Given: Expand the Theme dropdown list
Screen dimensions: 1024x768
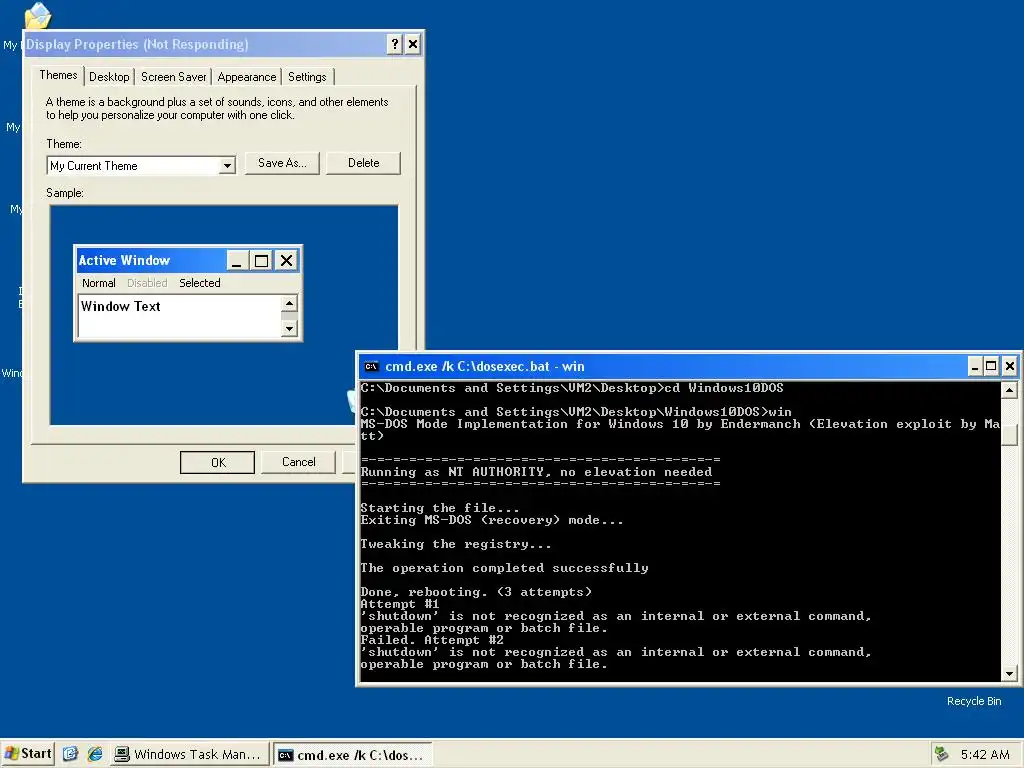Looking at the screenshot, I should tap(227, 166).
